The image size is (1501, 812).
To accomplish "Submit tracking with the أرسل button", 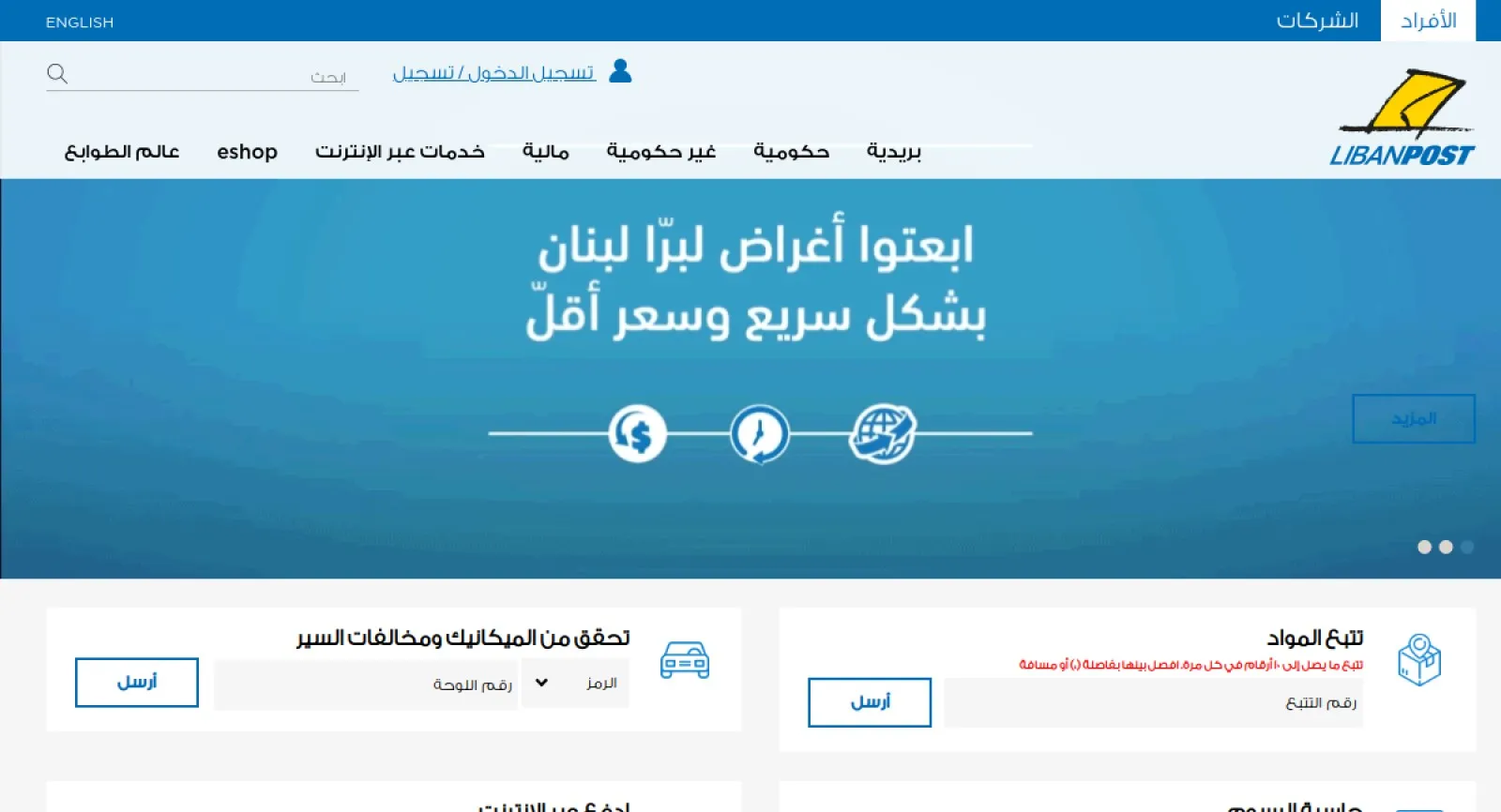I will (x=869, y=702).
